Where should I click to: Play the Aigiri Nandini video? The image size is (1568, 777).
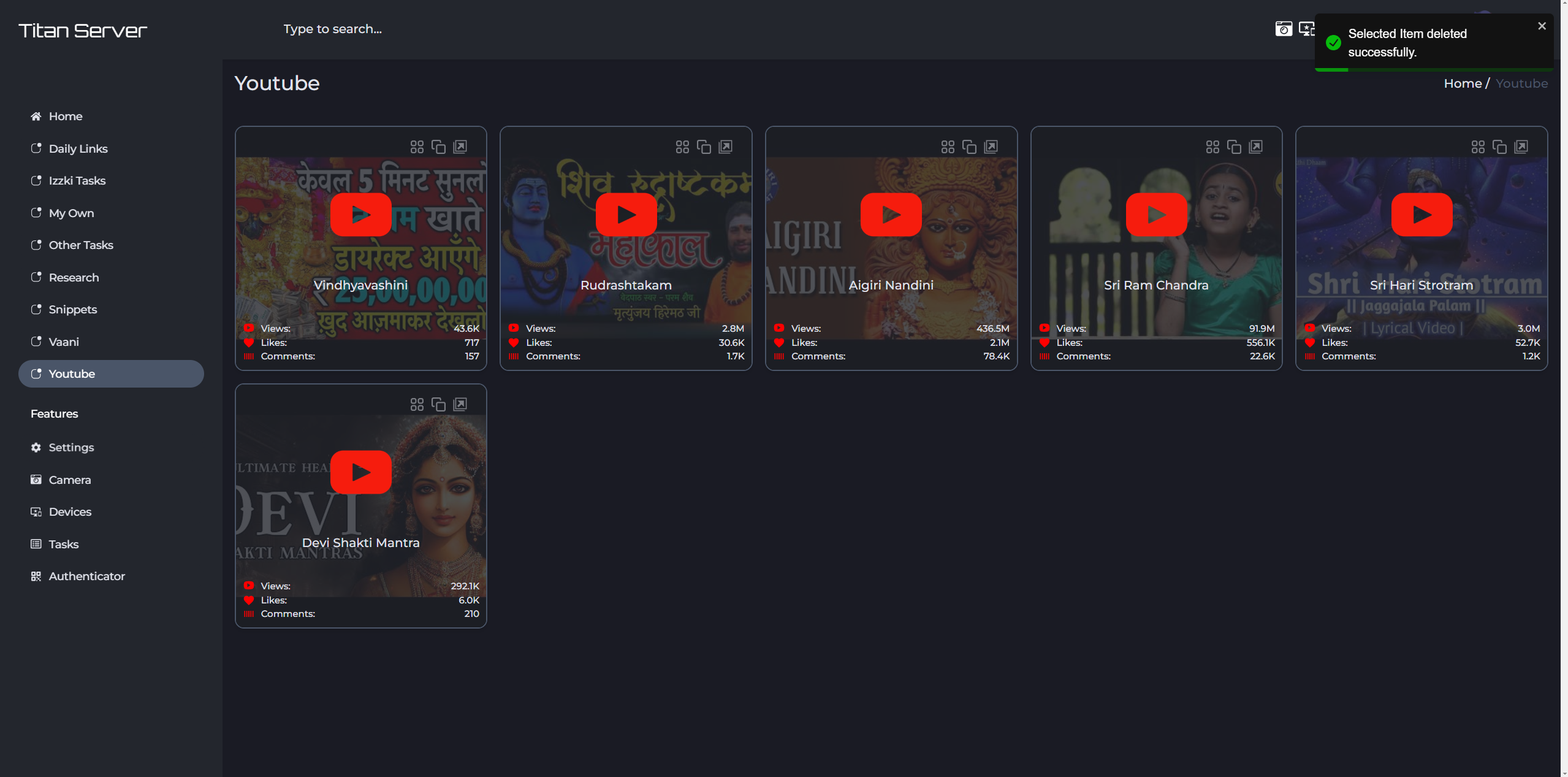pos(891,215)
